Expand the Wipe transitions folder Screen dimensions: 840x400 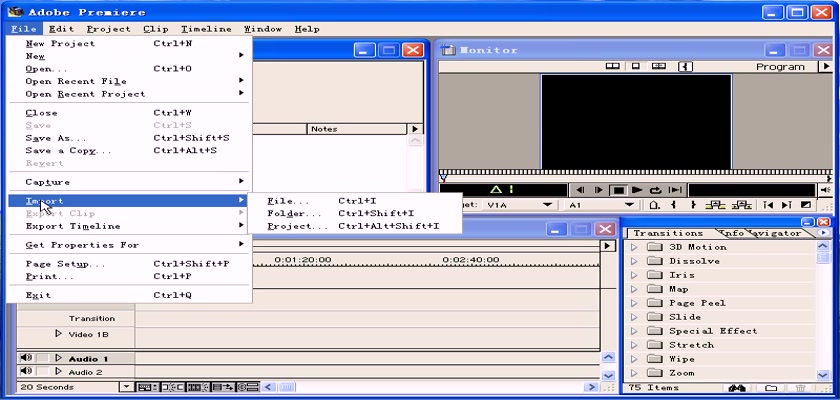(x=634, y=359)
